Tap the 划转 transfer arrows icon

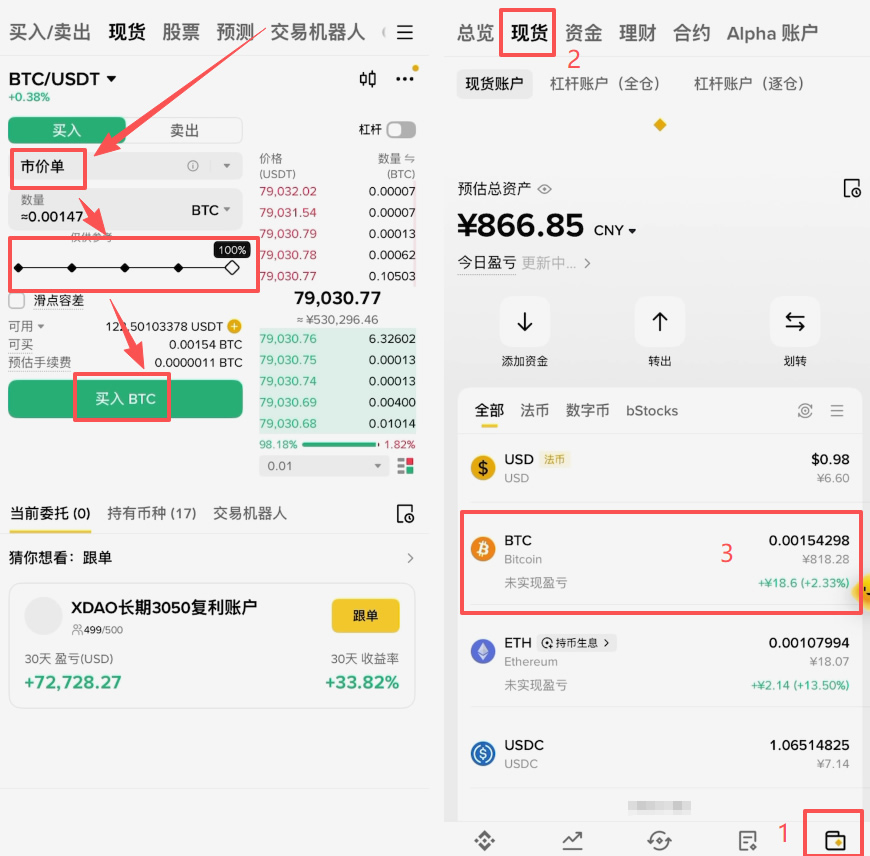pos(795,322)
